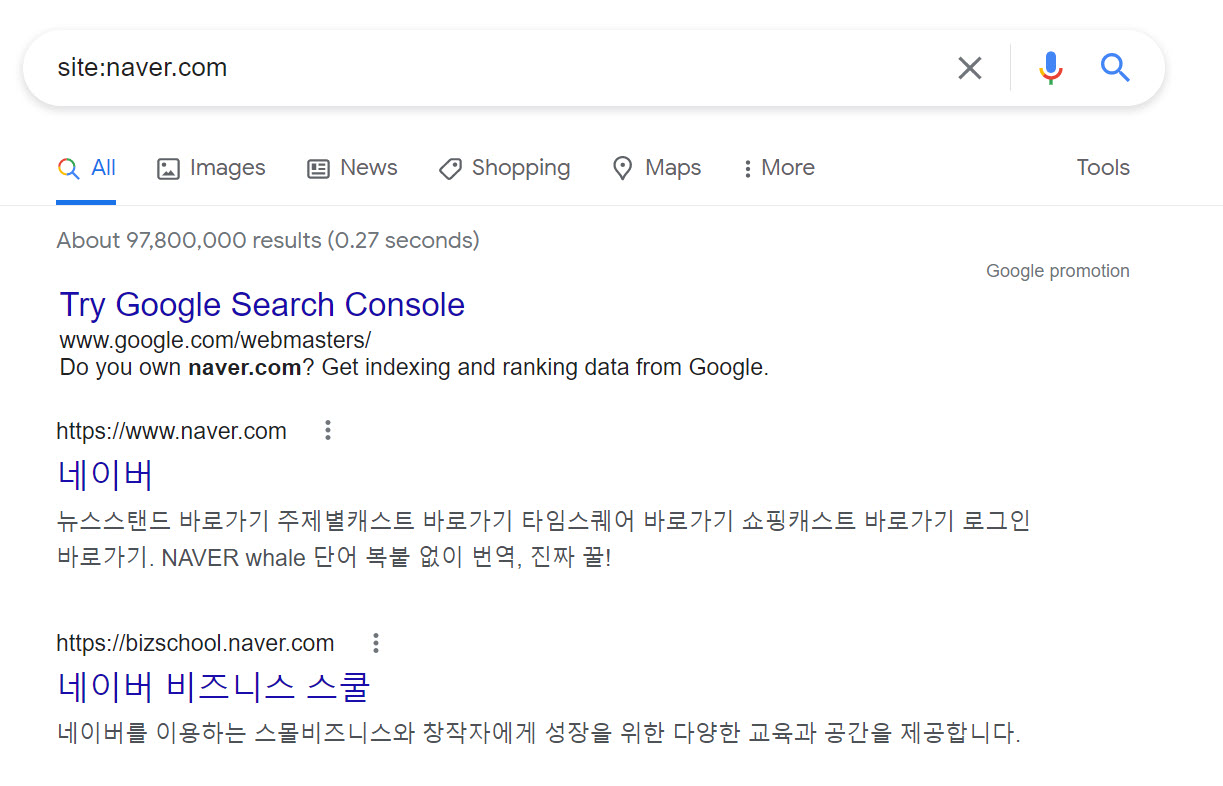The image size is (1223, 786).
Task: Open the three-dot menu for www.naver.com result
Action: (x=327, y=429)
